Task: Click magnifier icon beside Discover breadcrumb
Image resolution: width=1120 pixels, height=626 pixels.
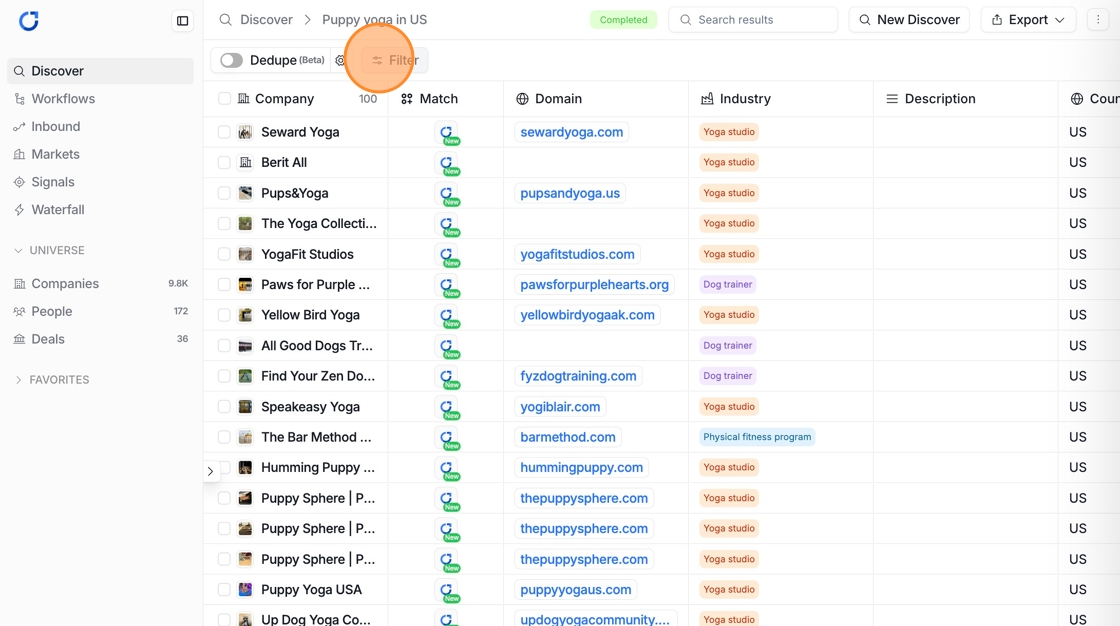Action: tap(225, 20)
